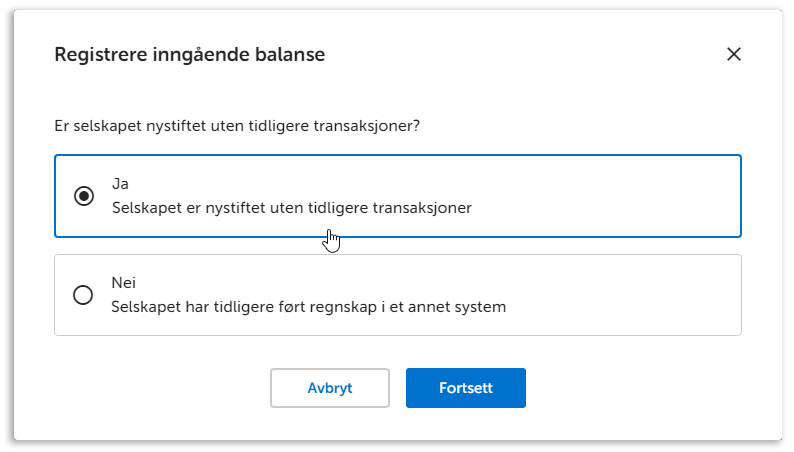The height and width of the screenshot is (452, 794).
Task: Continue to next step with Fortsett
Action: [465, 388]
